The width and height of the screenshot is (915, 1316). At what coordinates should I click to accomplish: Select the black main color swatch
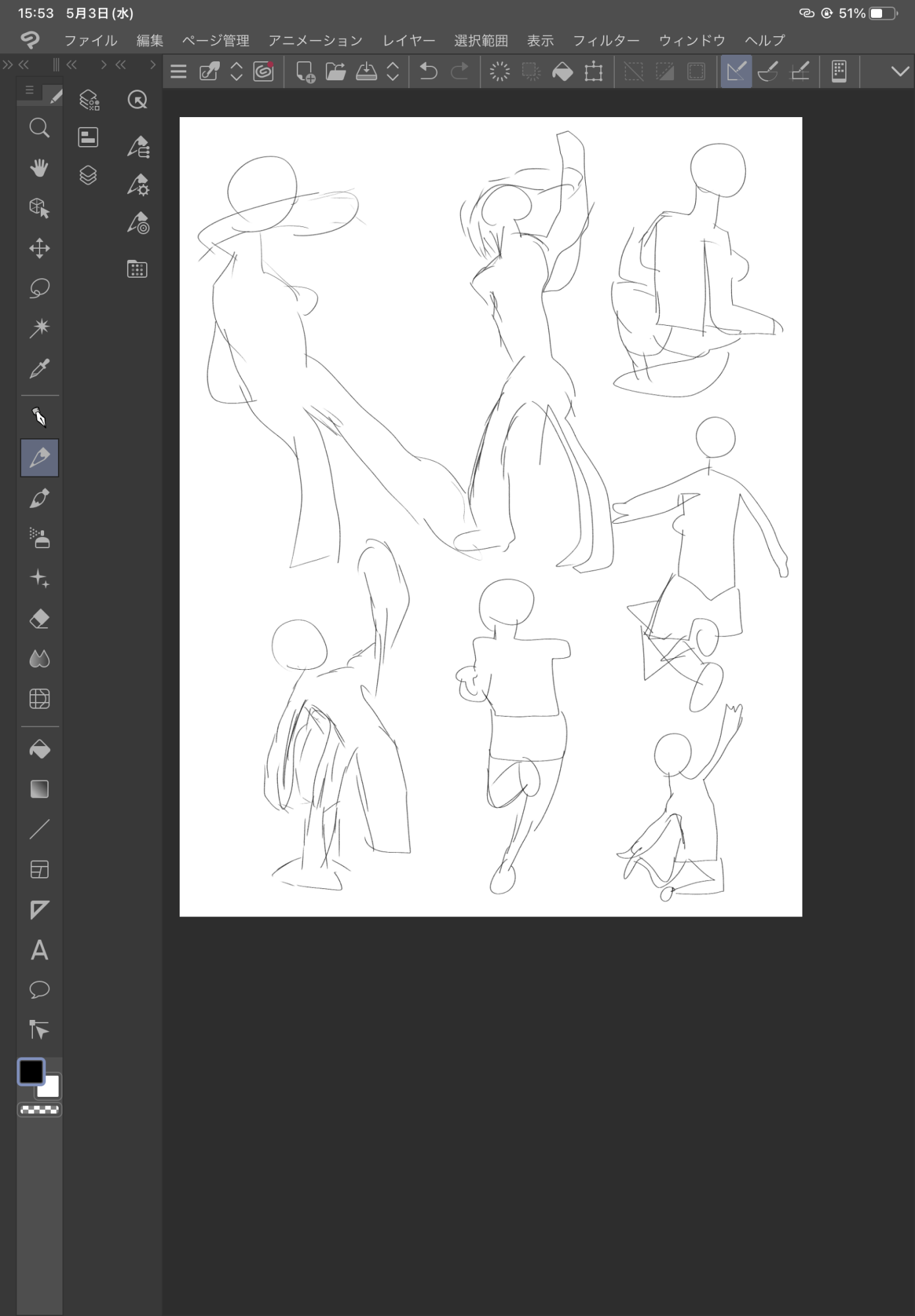pos(31,1072)
